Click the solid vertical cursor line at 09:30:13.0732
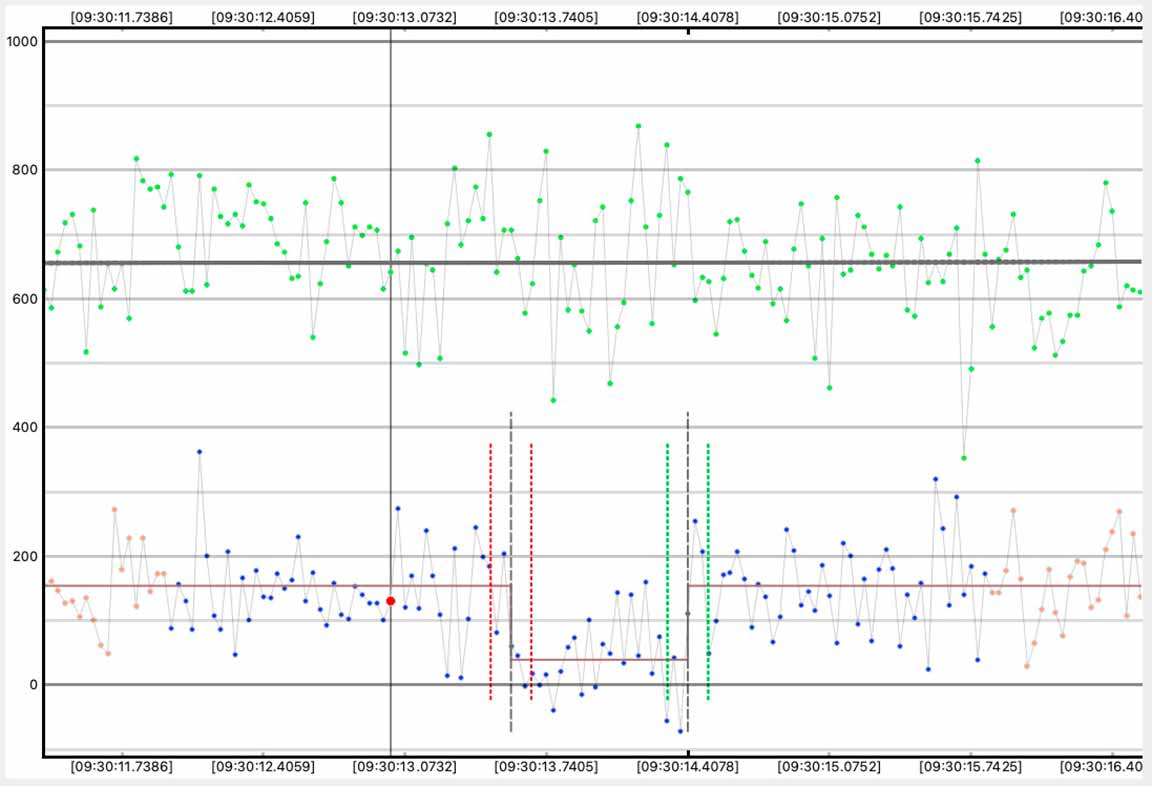Image resolution: width=1152 pixels, height=786 pixels. tap(390, 300)
